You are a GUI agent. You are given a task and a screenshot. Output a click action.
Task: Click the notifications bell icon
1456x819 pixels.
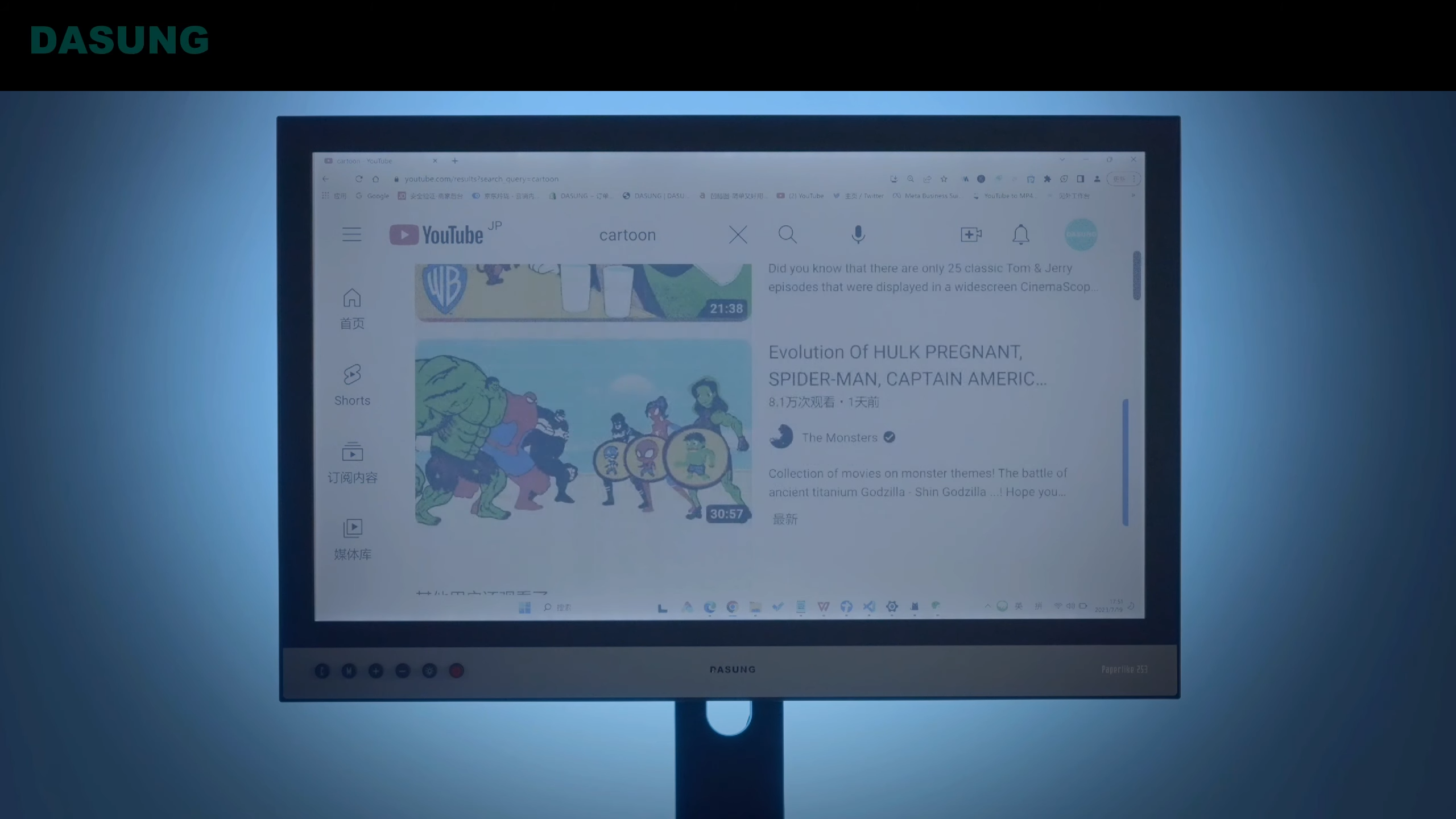coord(1021,233)
